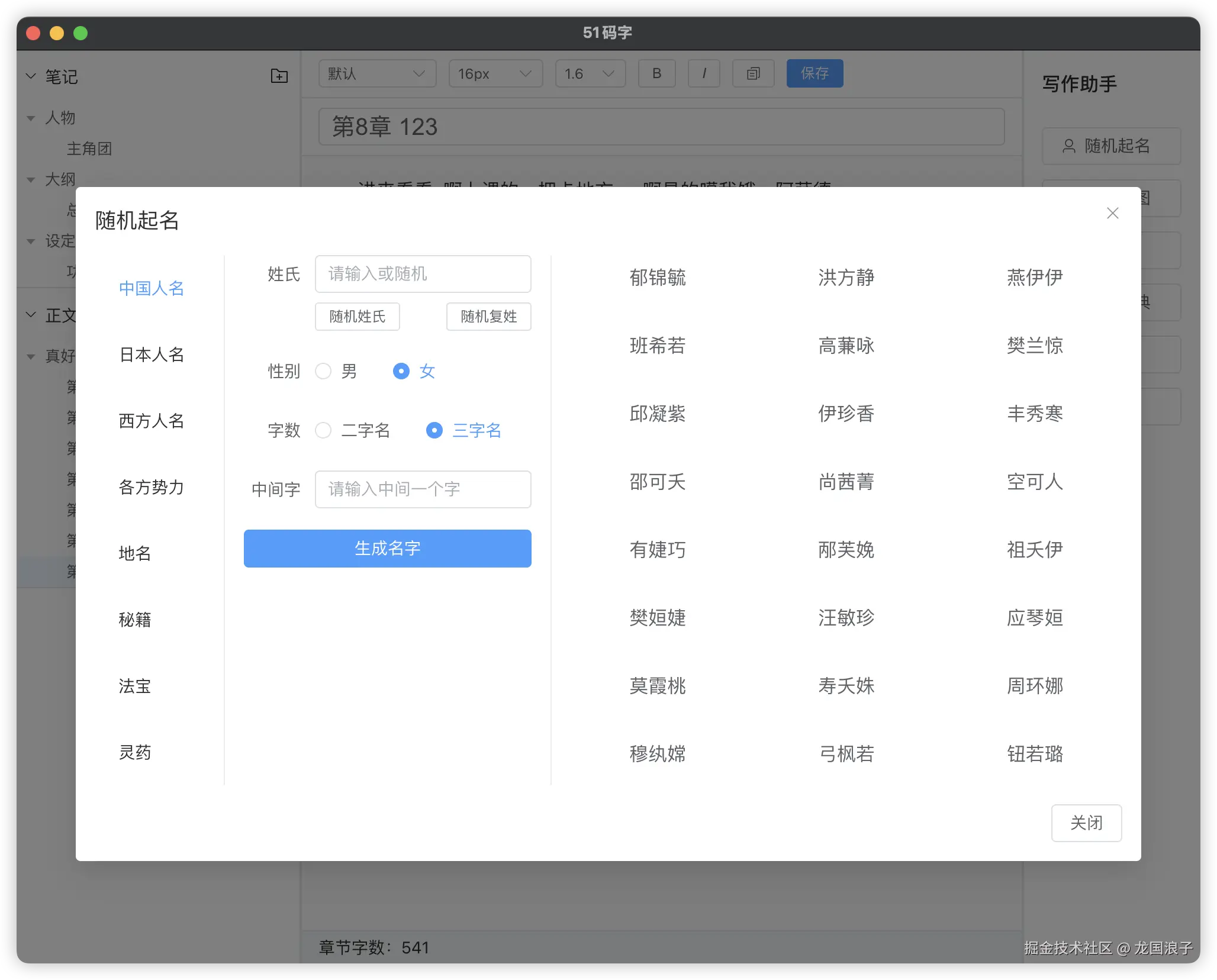Open the 默认 font style dropdown
Image resolution: width=1217 pixels, height=980 pixels.
click(377, 73)
